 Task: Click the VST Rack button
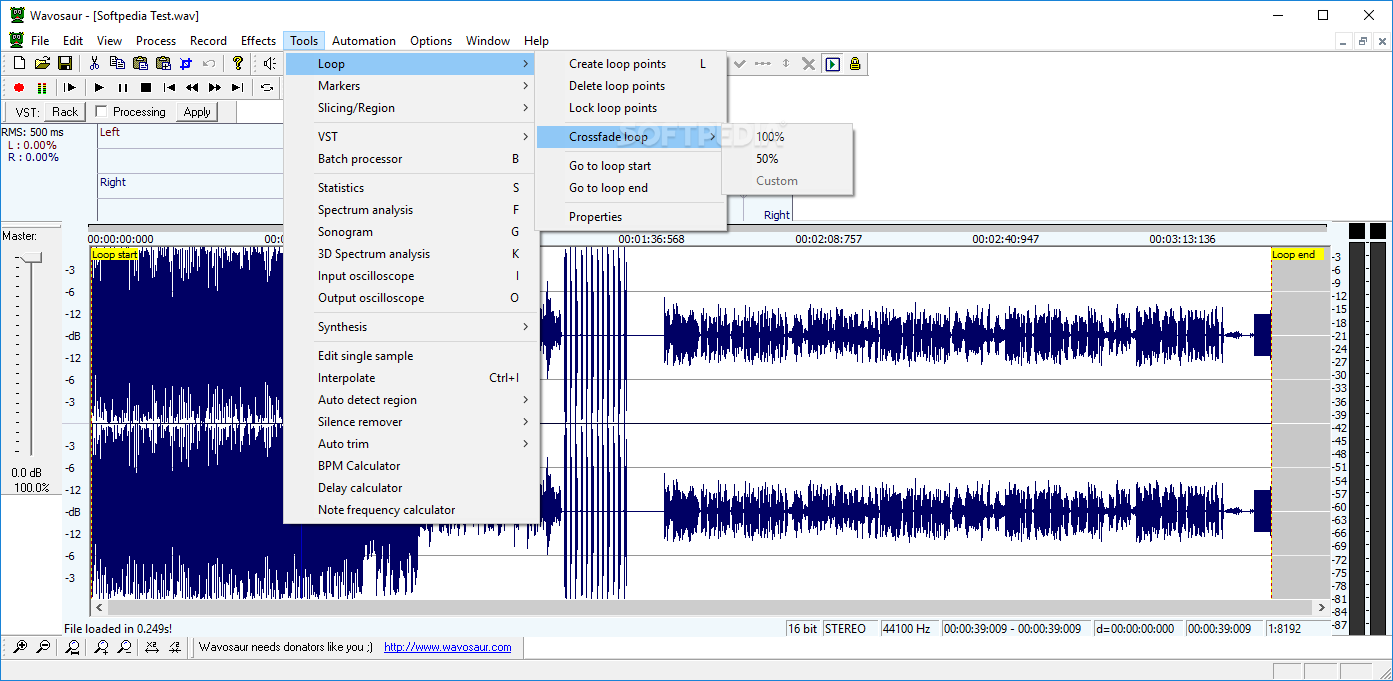65,112
